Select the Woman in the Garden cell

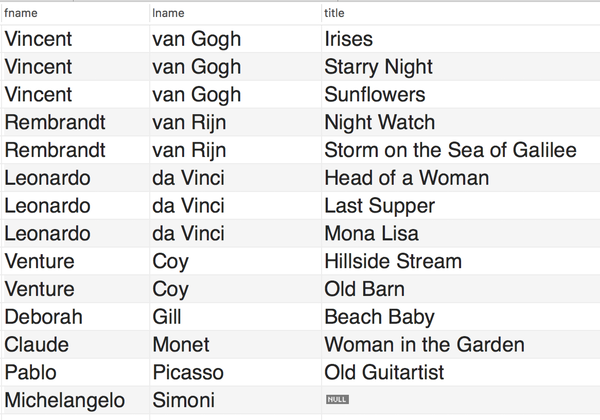[424, 345]
